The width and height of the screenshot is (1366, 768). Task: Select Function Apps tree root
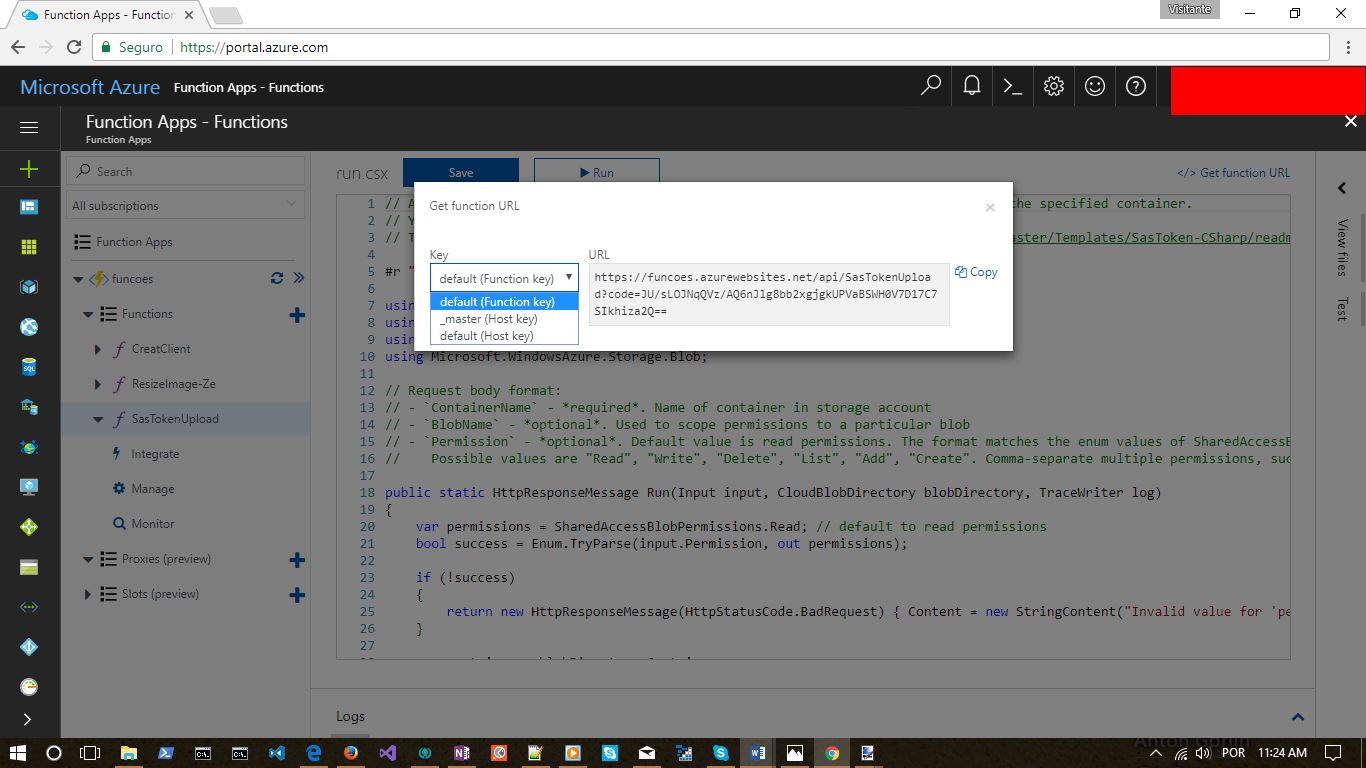pyautogui.click(x=124, y=242)
